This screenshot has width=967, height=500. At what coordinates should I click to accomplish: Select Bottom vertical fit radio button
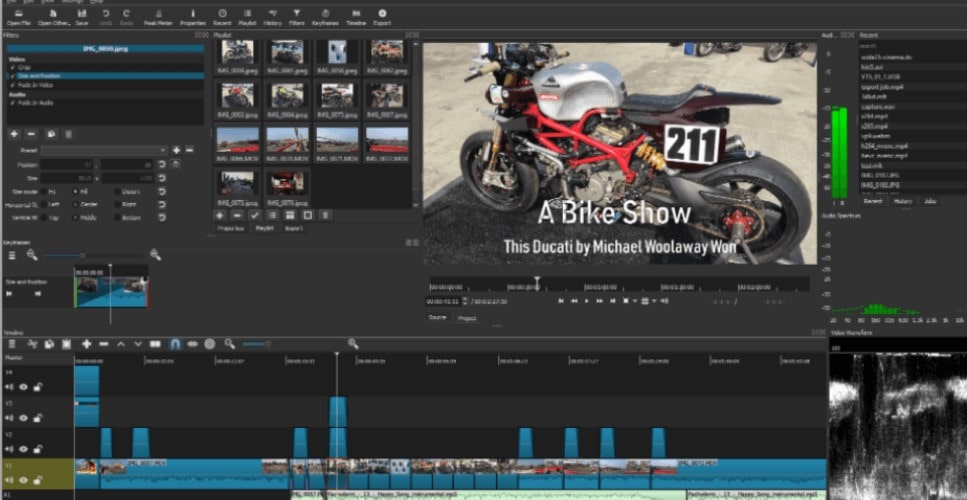click(x=117, y=218)
